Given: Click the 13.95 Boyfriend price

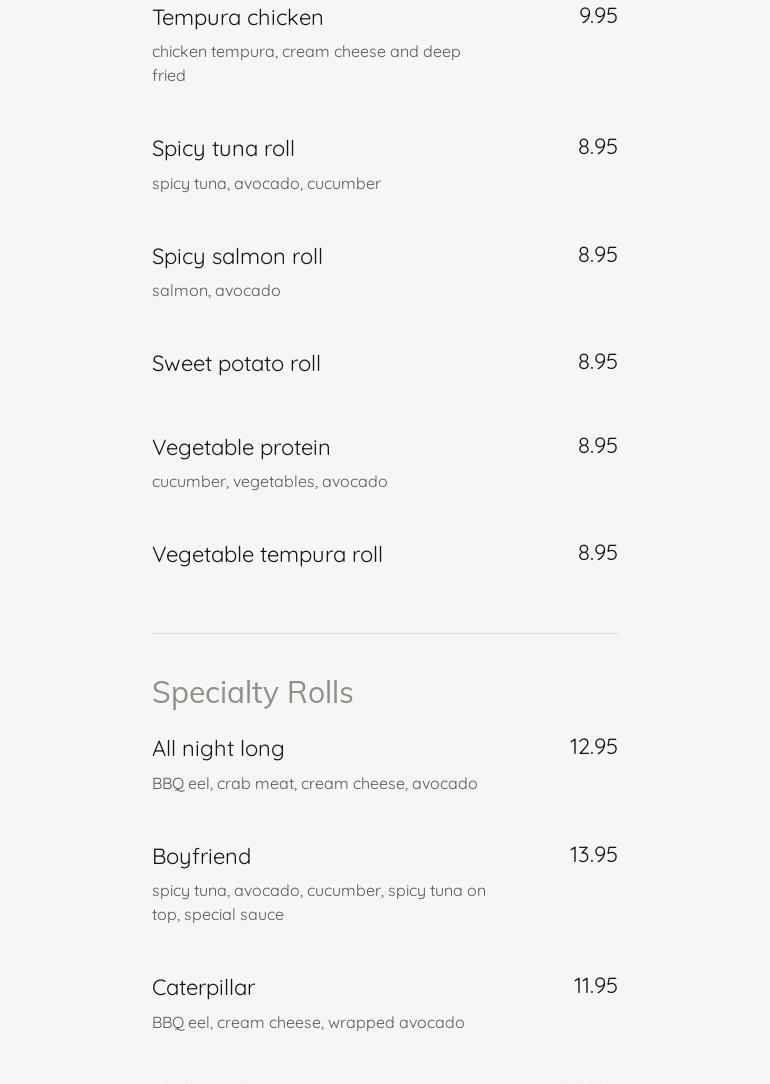Looking at the screenshot, I should click(x=593, y=854).
